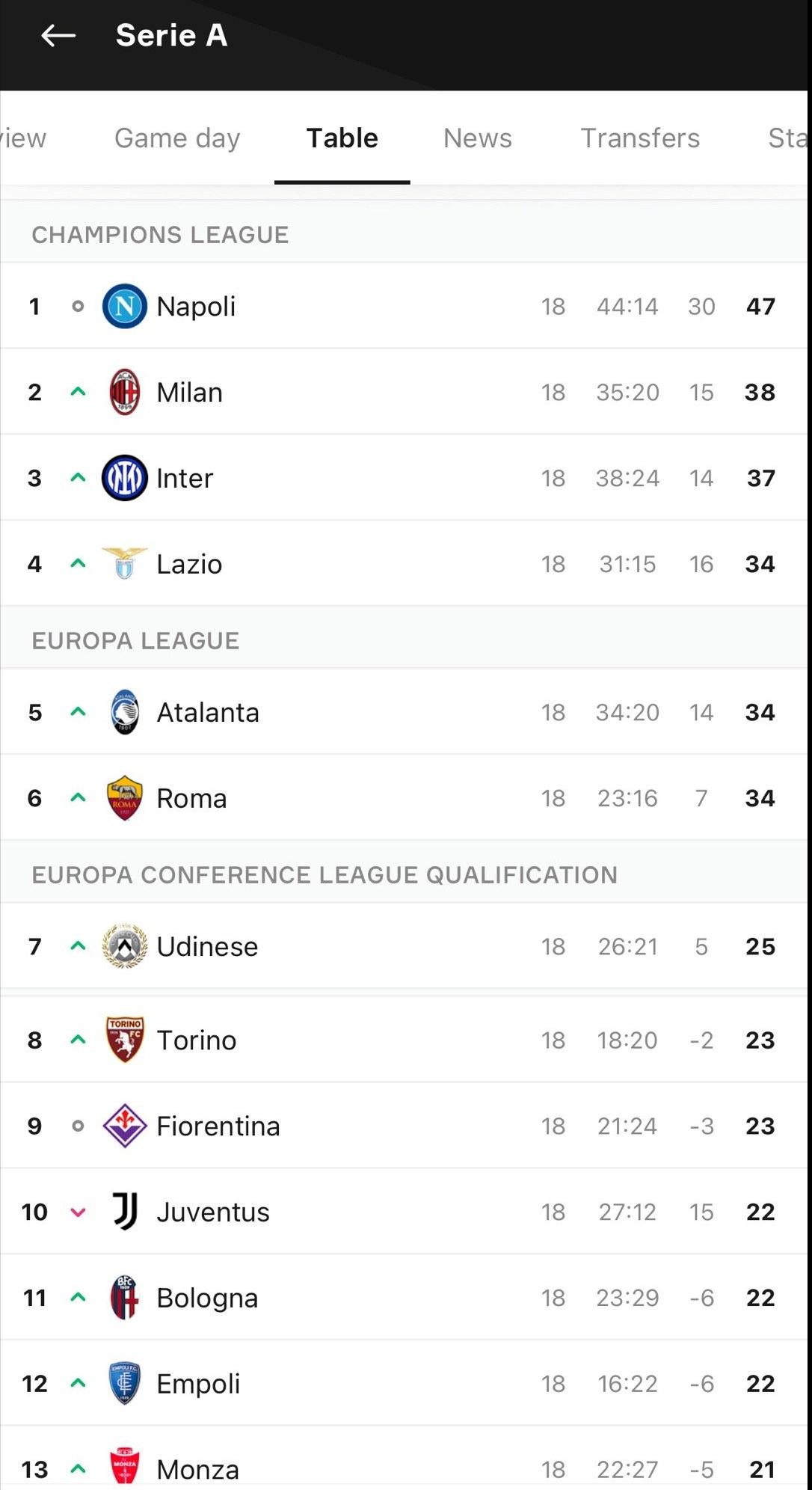Tap the Juventus J logo
This screenshot has height=1490, width=812.
124,1212
